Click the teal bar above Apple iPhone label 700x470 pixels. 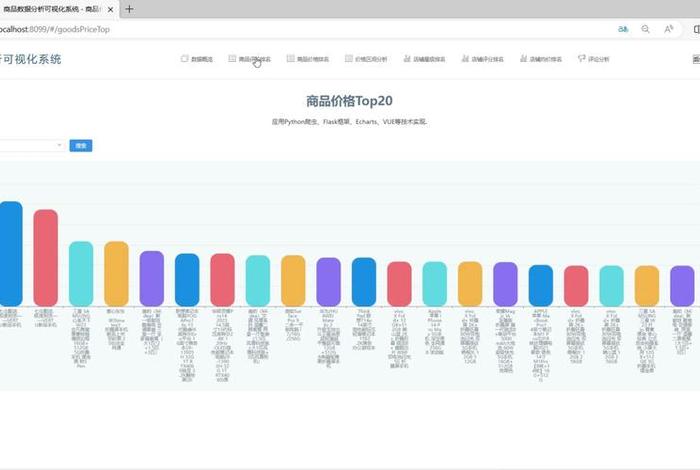click(x=434, y=284)
